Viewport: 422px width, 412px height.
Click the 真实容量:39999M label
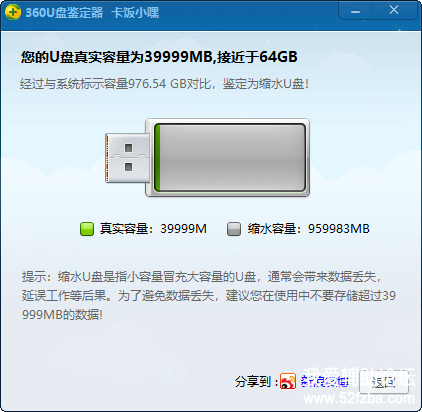(x=153, y=229)
